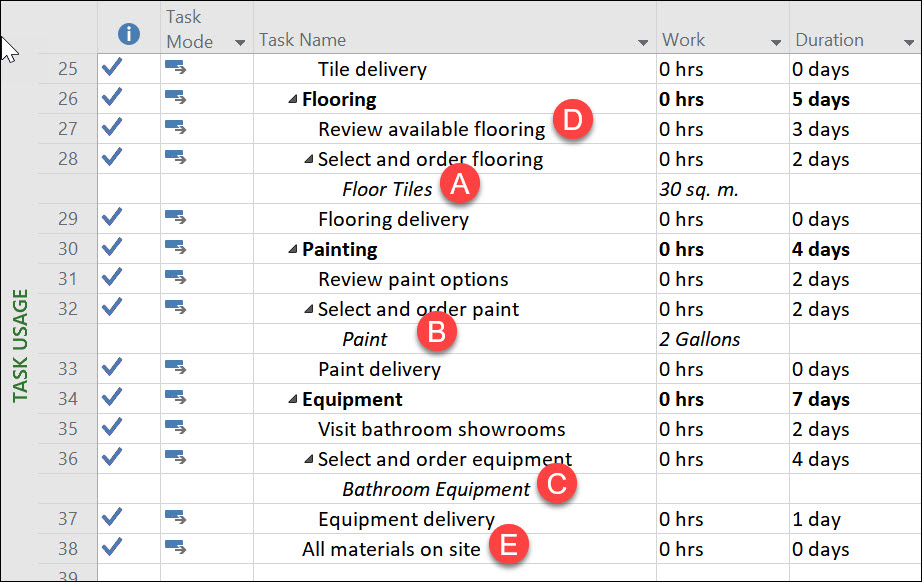Click auto-scheduled task mode icon for row 25
This screenshot has height=582, width=922.
pyautogui.click(x=175, y=68)
